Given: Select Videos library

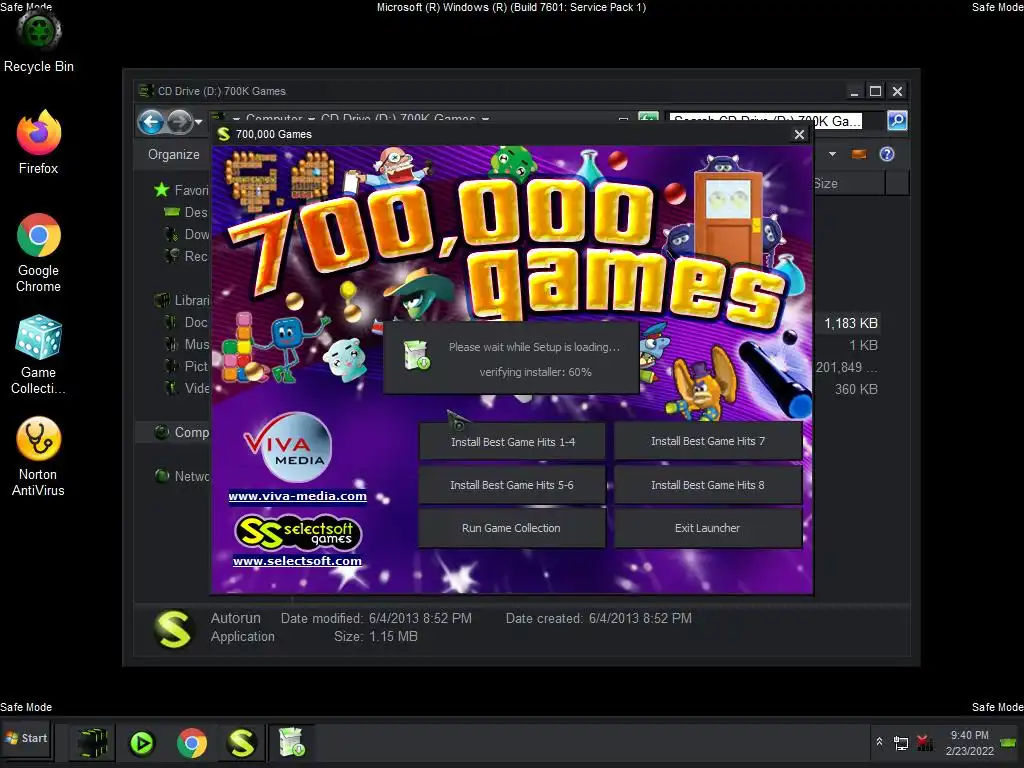Looking at the screenshot, I should click(x=185, y=389).
